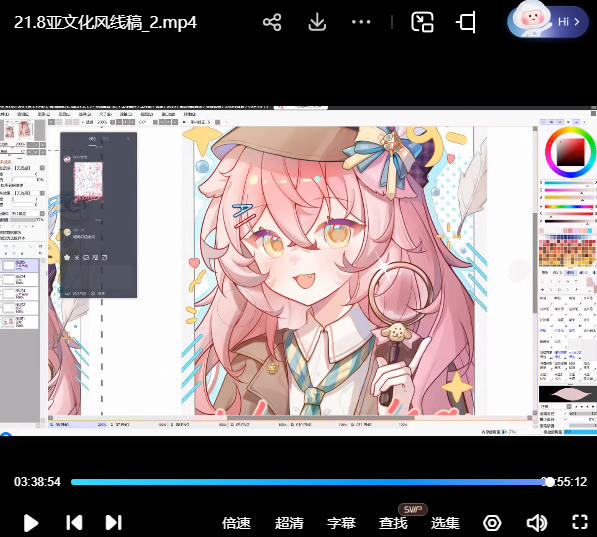This screenshot has height=537, width=597.
Task: Enable picture-in-picture mini window mode
Action: 422,22
